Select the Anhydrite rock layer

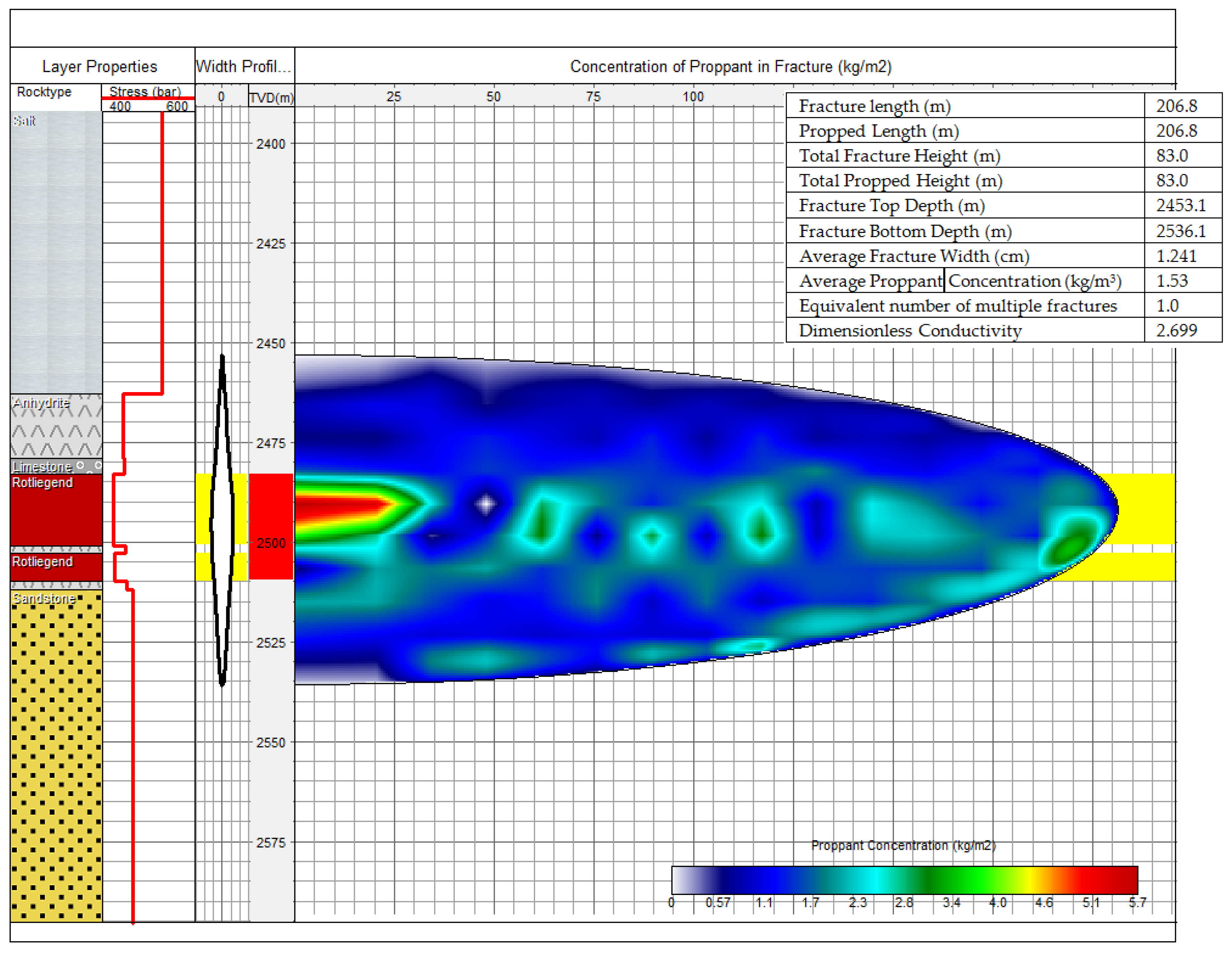(x=56, y=426)
